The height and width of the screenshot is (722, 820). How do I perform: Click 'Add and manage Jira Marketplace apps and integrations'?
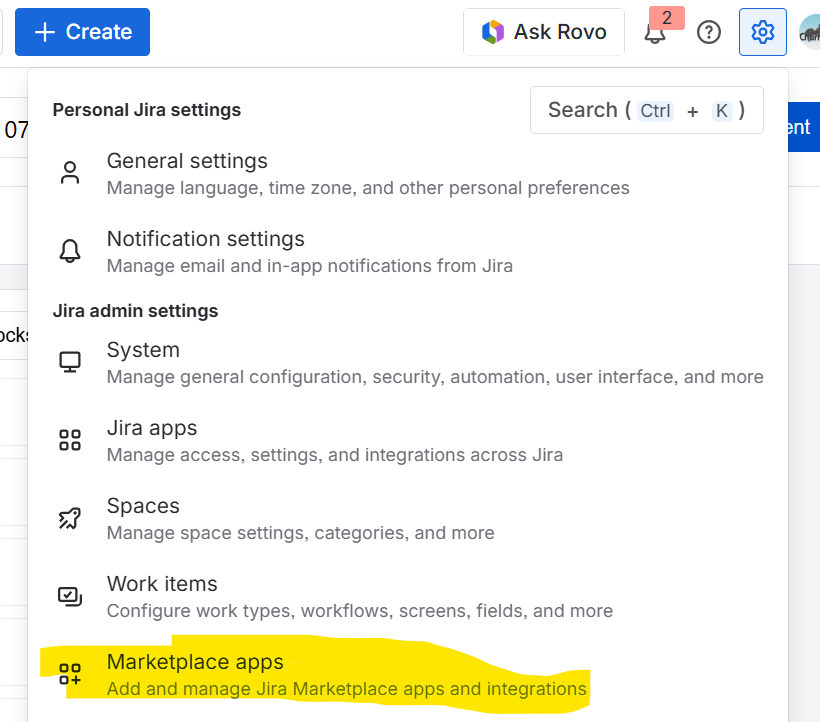click(x=347, y=689)
